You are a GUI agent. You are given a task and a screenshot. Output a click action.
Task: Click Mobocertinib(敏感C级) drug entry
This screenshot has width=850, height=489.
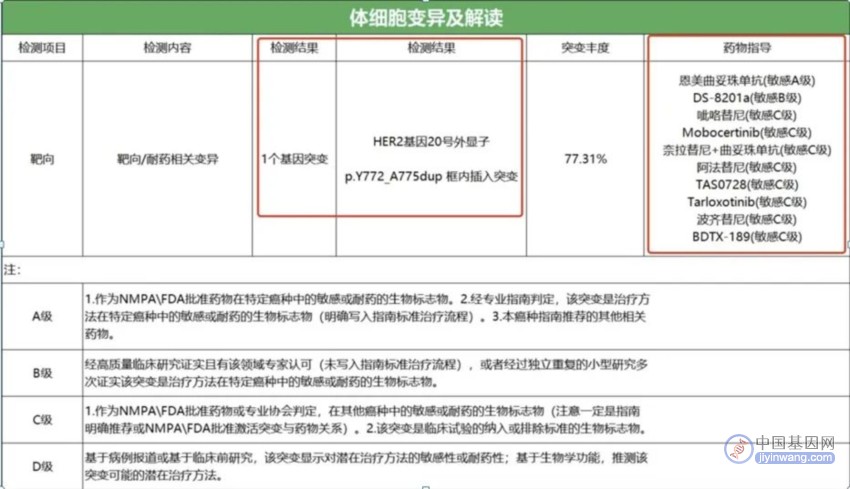click(x=747, y=132)
